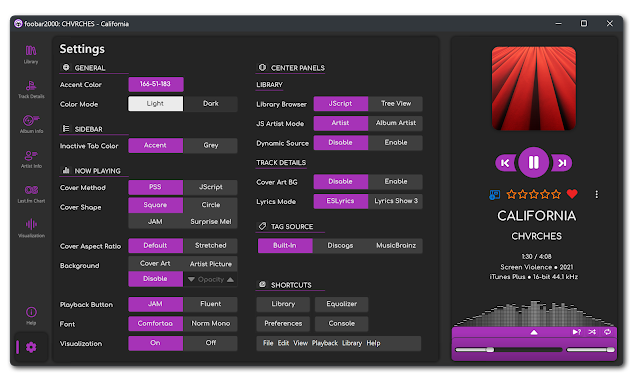The image size is (639, 392).
Task: Set Color Mode to Light
Action: tap(155, 104)
